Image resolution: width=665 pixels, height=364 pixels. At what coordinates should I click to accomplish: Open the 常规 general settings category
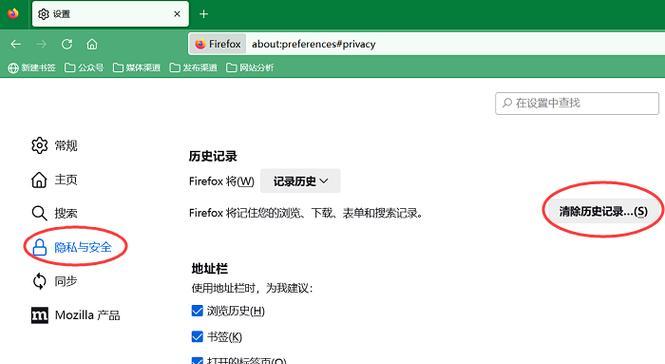pos(54,146)
